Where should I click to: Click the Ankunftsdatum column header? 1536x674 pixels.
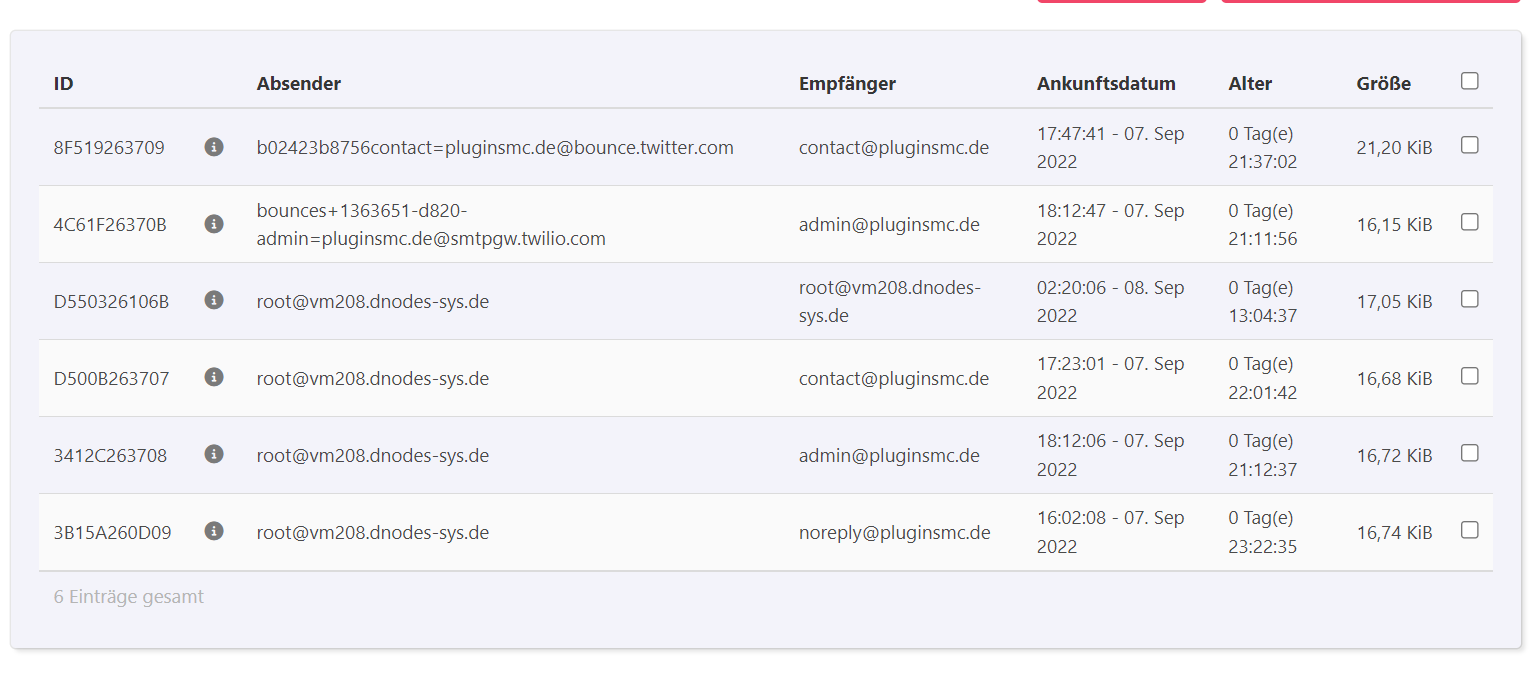[1106, 84]
